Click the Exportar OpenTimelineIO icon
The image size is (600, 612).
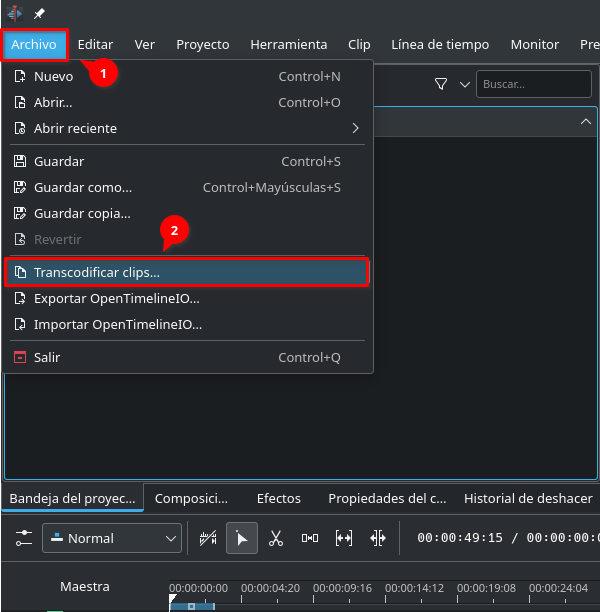[20, 298]
